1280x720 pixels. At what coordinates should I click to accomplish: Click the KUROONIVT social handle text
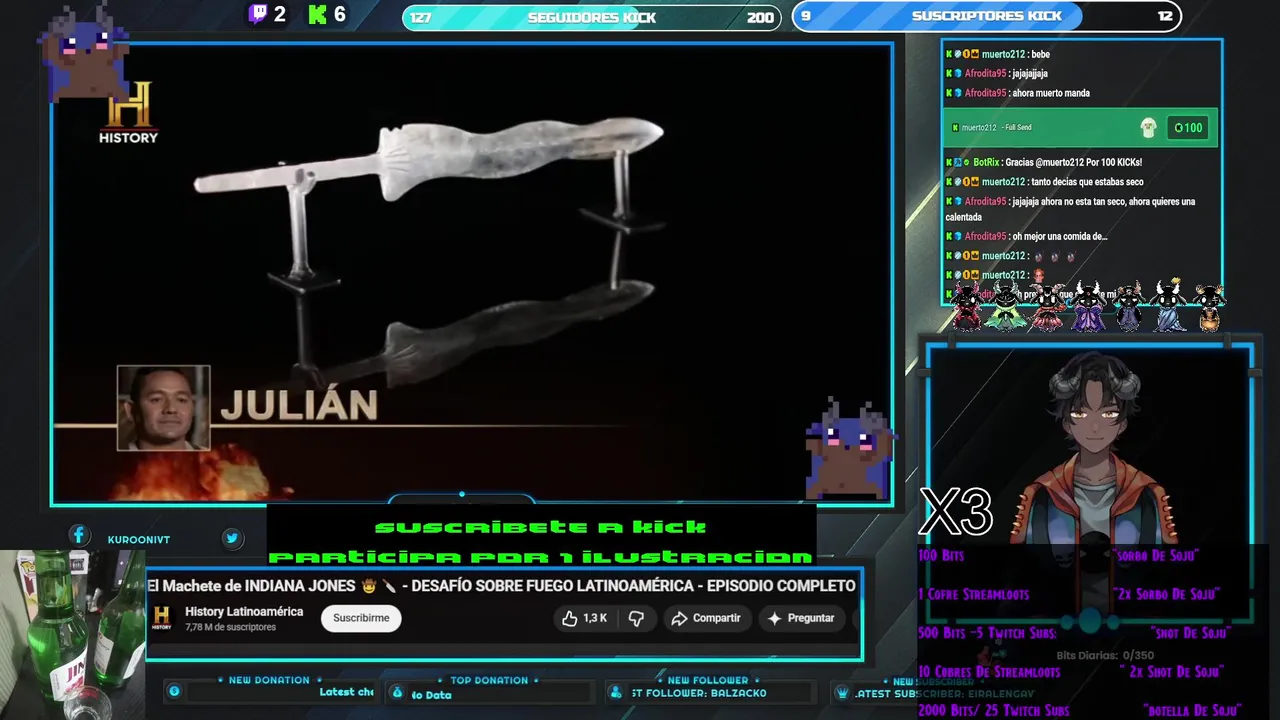click(x=139, y=540)
